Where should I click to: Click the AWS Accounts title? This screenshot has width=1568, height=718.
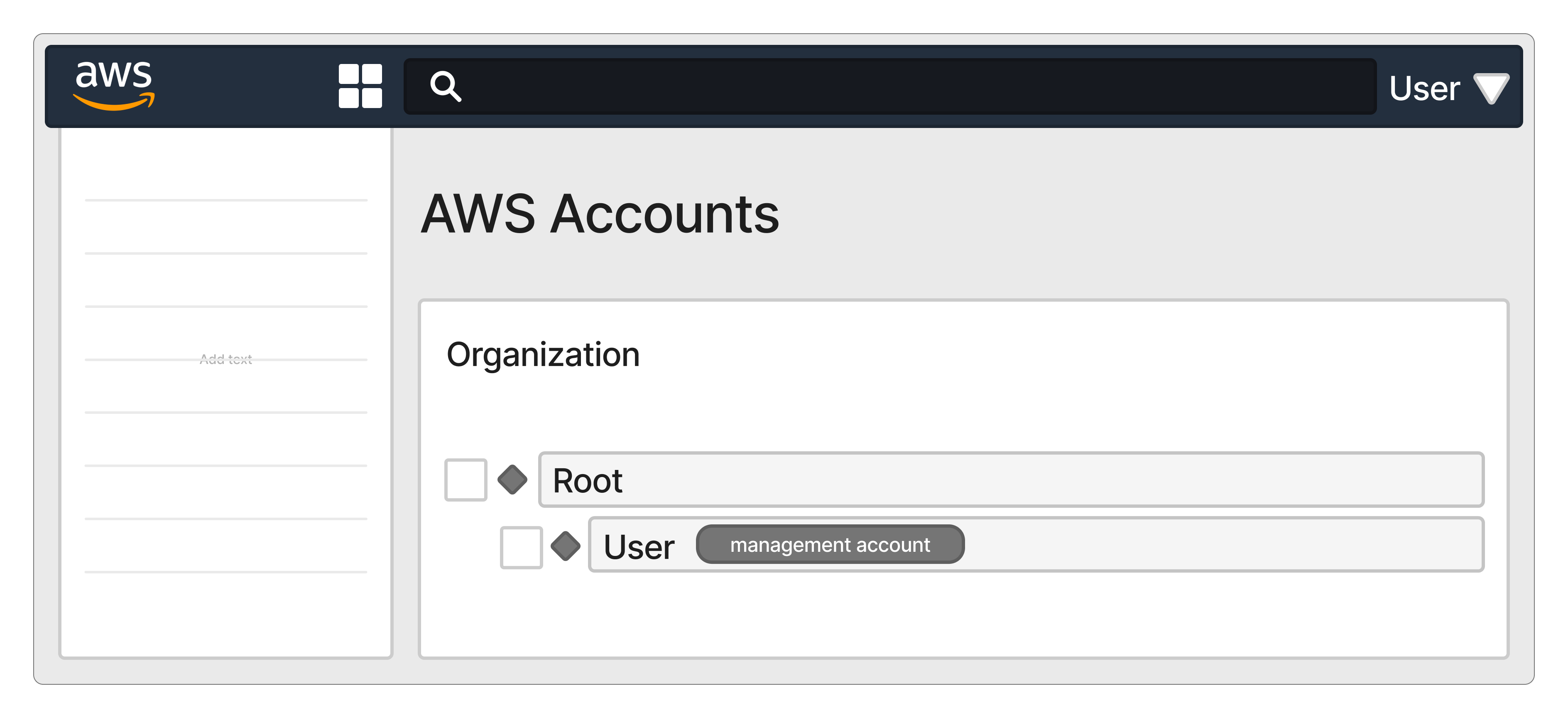pos(600,214)
